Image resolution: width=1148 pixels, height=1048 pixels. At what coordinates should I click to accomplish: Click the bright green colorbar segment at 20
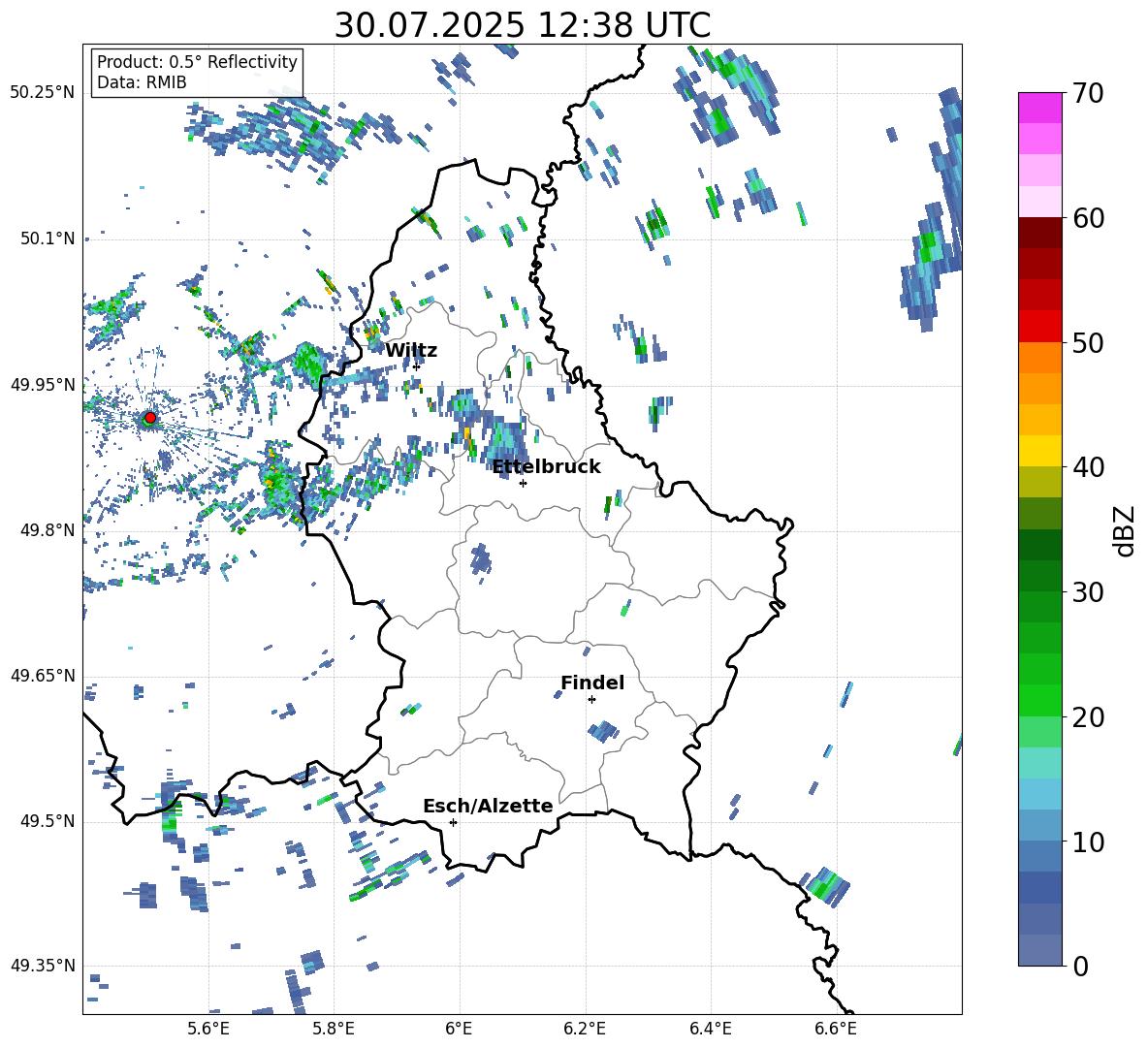click(1040, 701)
